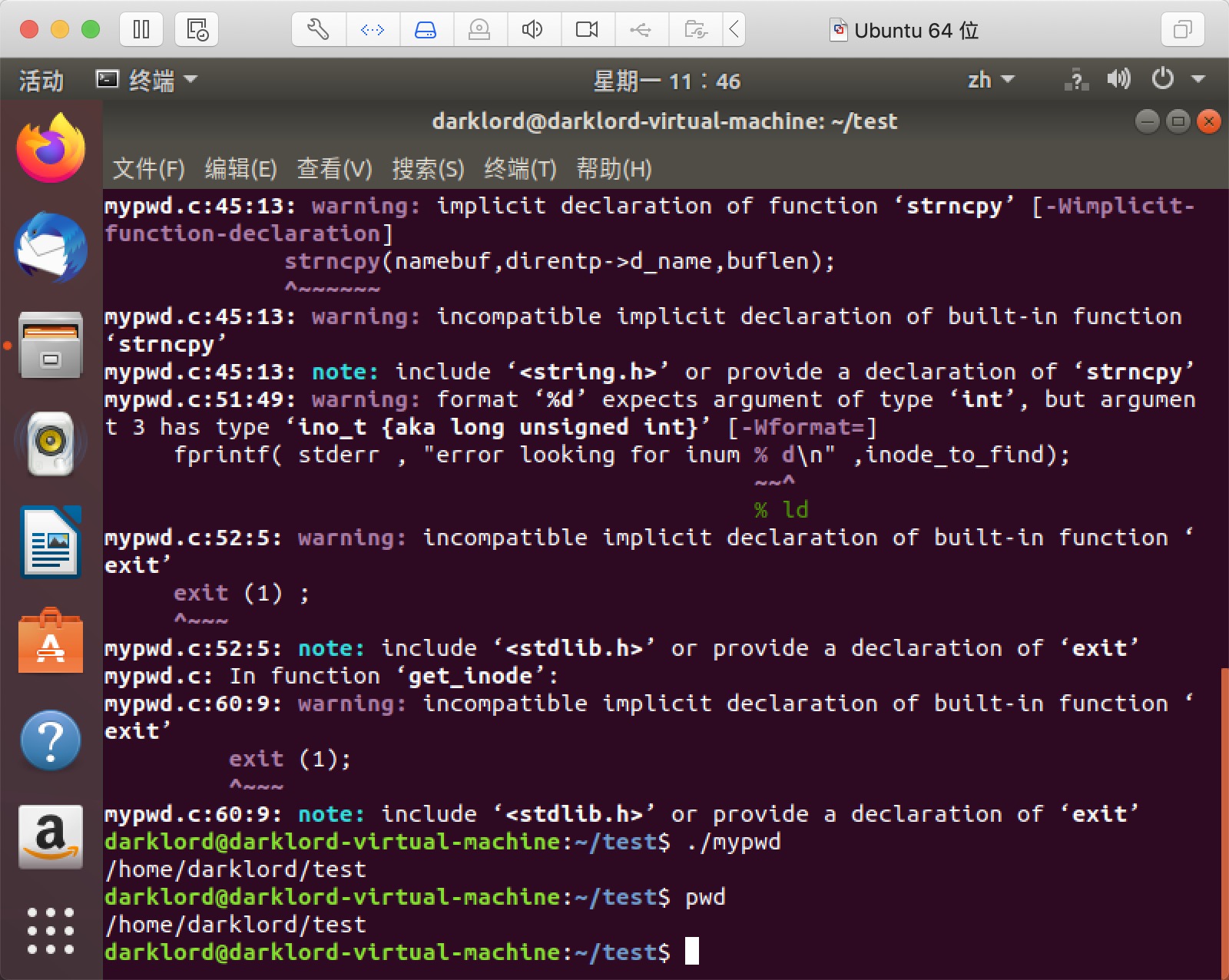Click the 'strncpy(namebuf,dirентp' code line
The height and width of the screenshot is (980, 1229).
[x=559, y=261]
